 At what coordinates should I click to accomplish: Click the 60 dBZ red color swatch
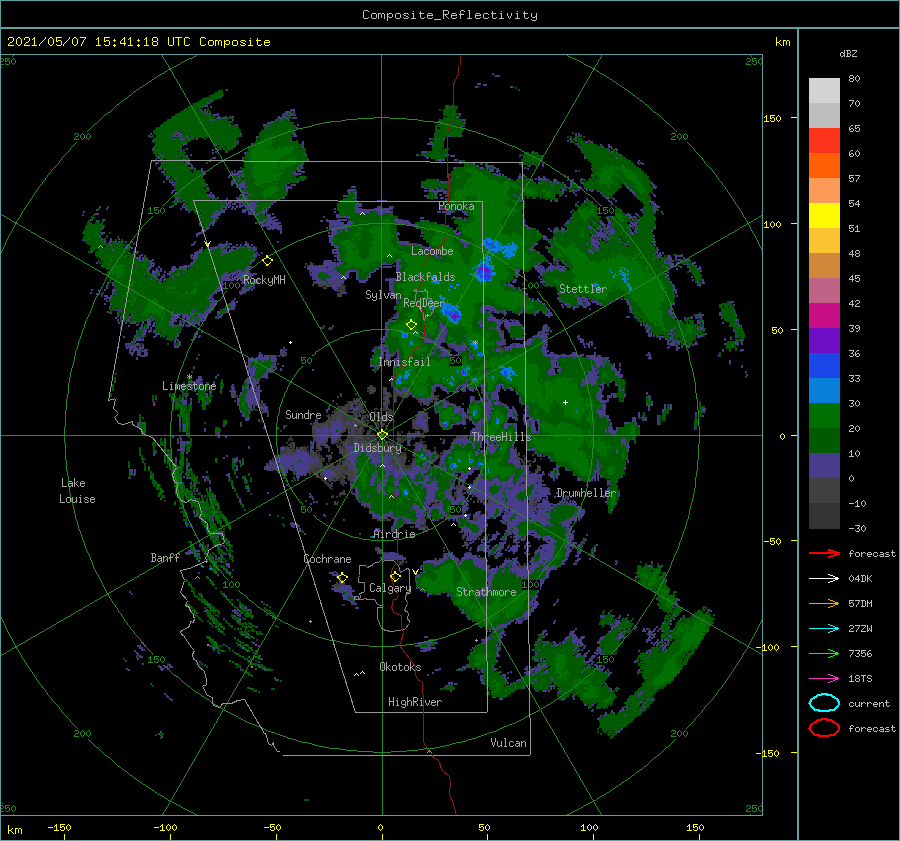click(824, 141)
